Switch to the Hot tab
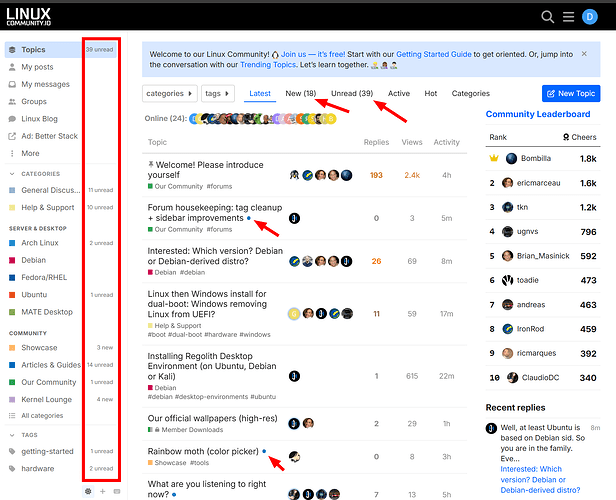This screenshot has height=500, width=616. (x=431, y=93)
